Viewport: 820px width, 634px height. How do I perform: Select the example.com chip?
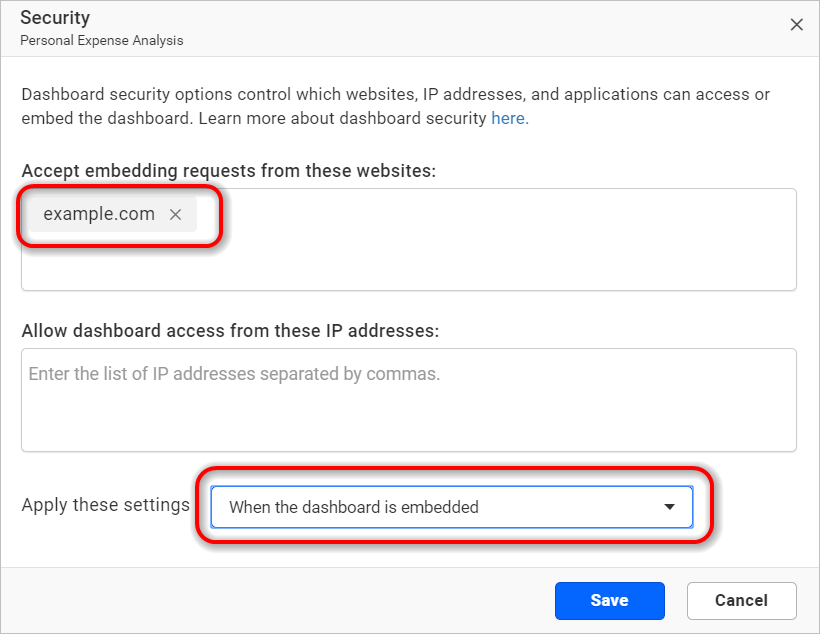[x=98, y=214]
